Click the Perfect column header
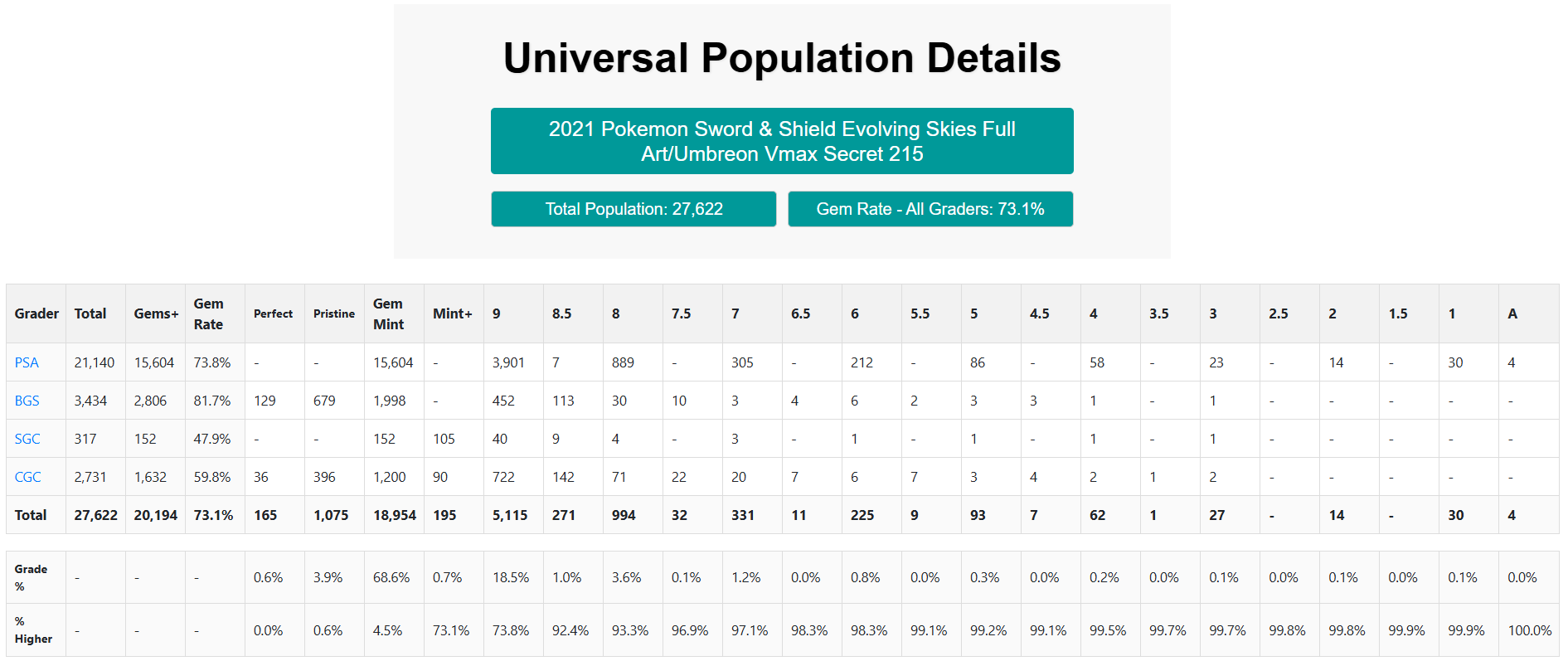 [273, 313]
